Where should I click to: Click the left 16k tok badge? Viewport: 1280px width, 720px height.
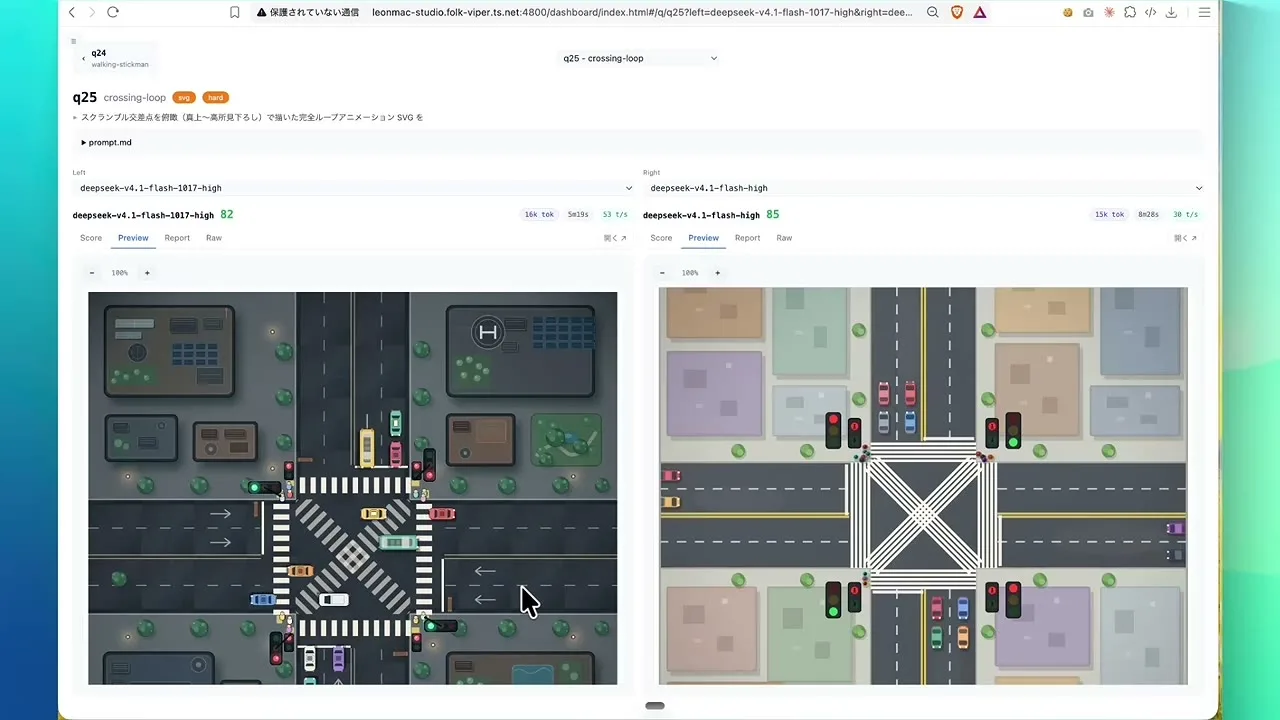click(541, 214)
